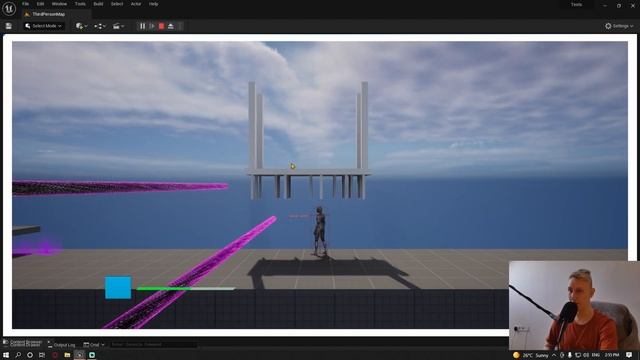Open the Windows Start menu
This screenshot has height=360, width=640.
click(x=6, y=355)
